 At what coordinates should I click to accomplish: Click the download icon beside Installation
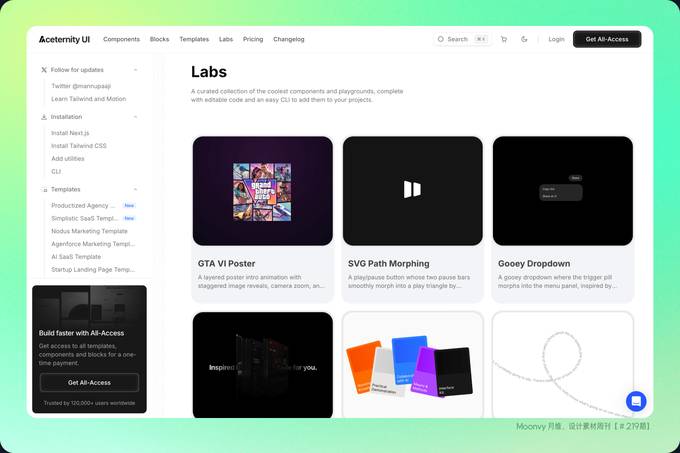click(x=44, y=117)
